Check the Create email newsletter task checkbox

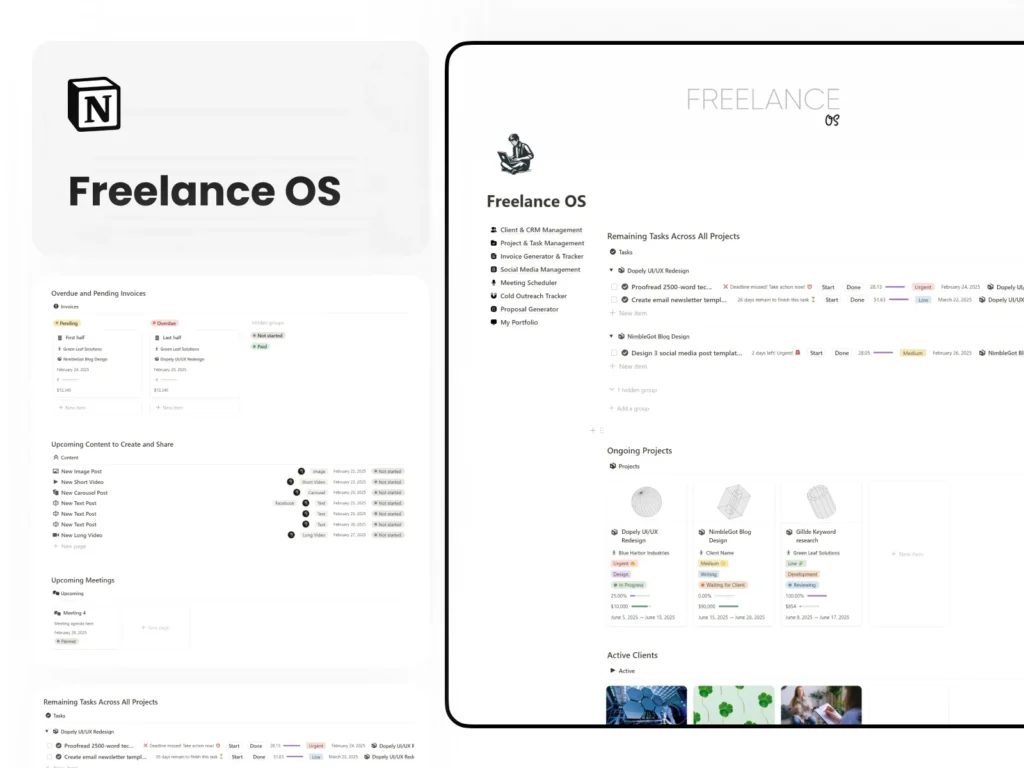(614, 300)
